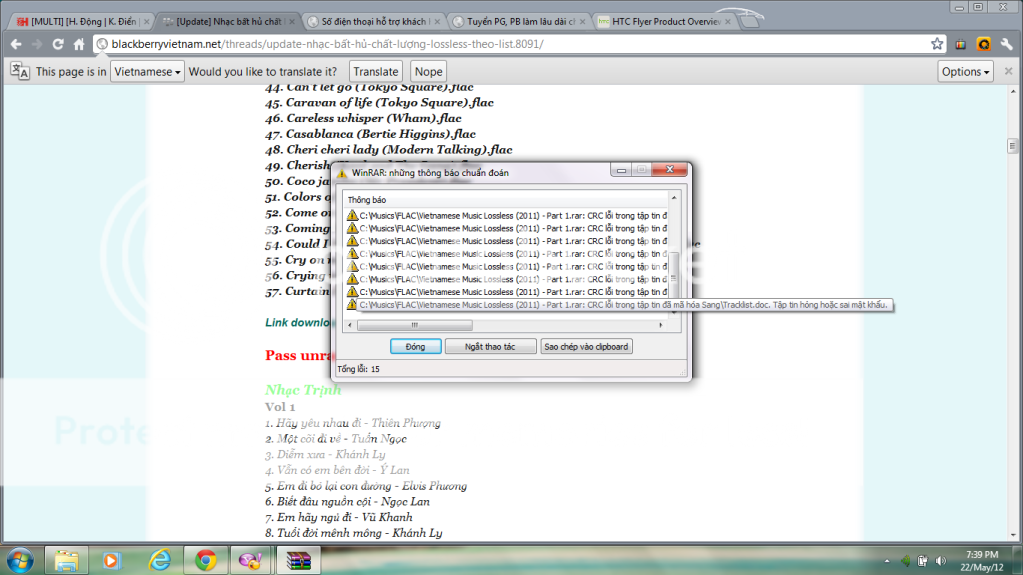1023x575 pixels.
Task: Switch to Tuyển PG, PB tab
Action: (519, 22)
